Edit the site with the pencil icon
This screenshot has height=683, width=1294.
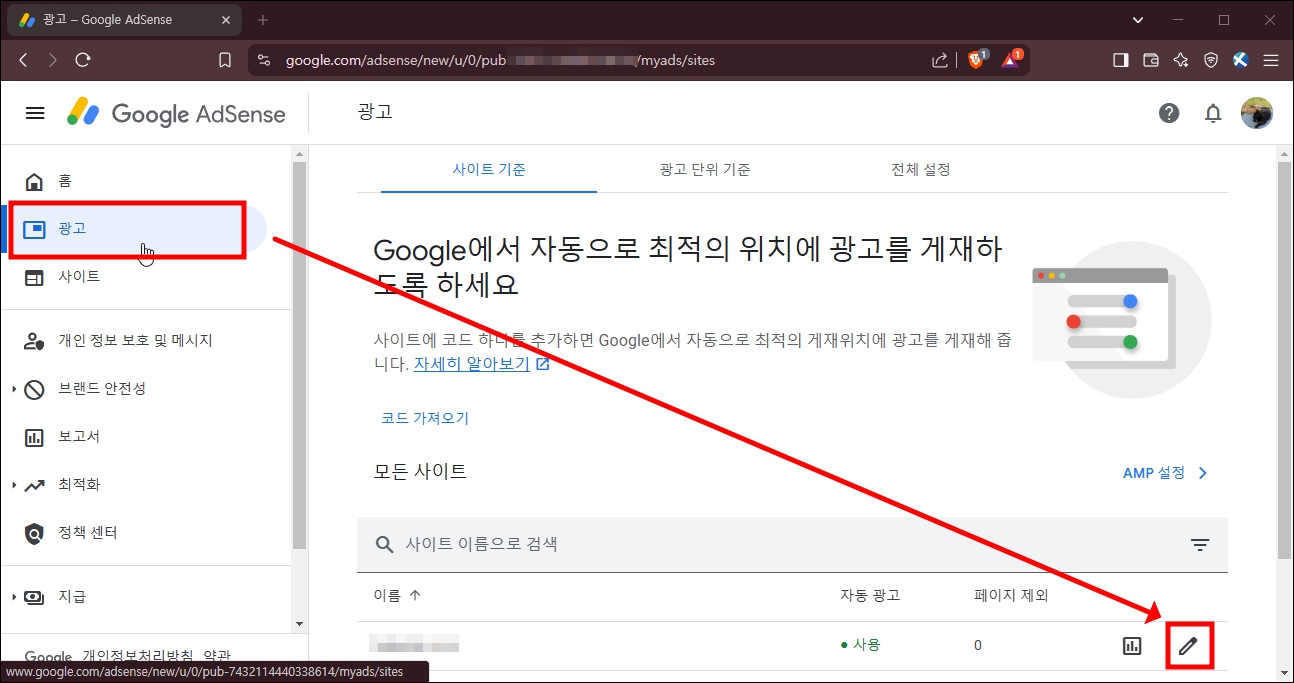pyautogui.click(x=1189, y=645)
